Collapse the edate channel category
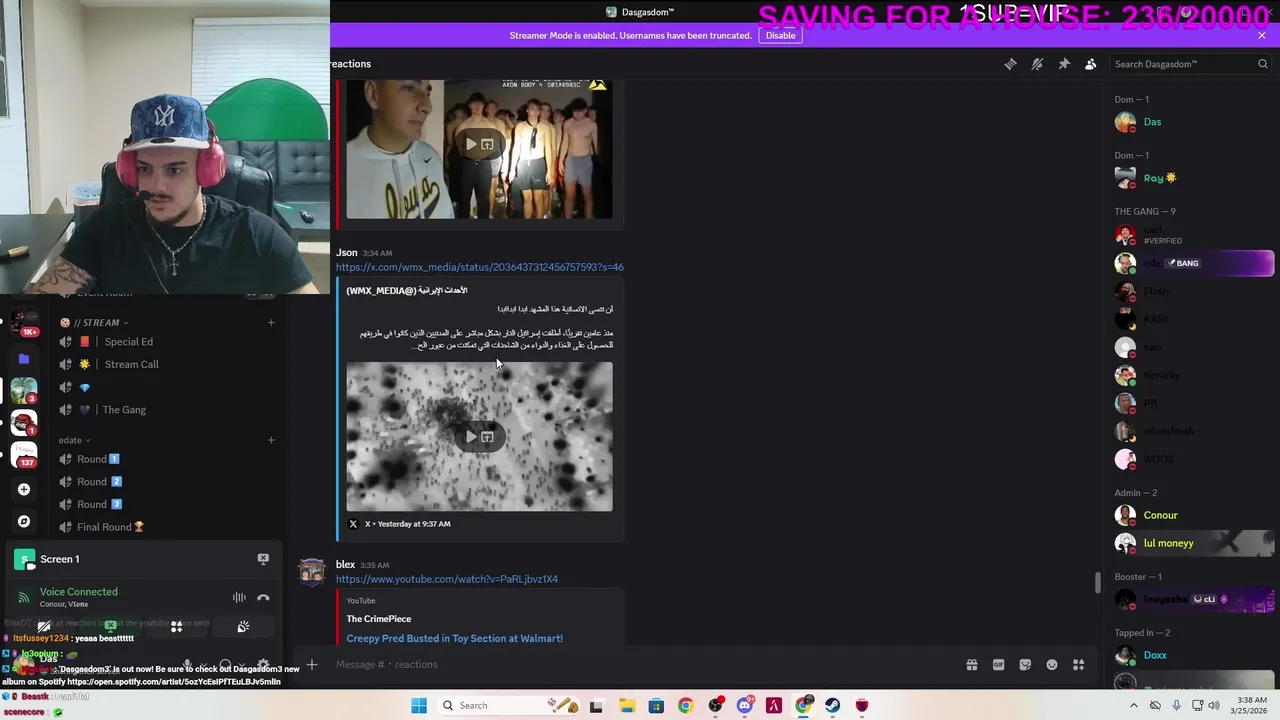Screen dimensions: 1280x720 click(x=74, y=440)
